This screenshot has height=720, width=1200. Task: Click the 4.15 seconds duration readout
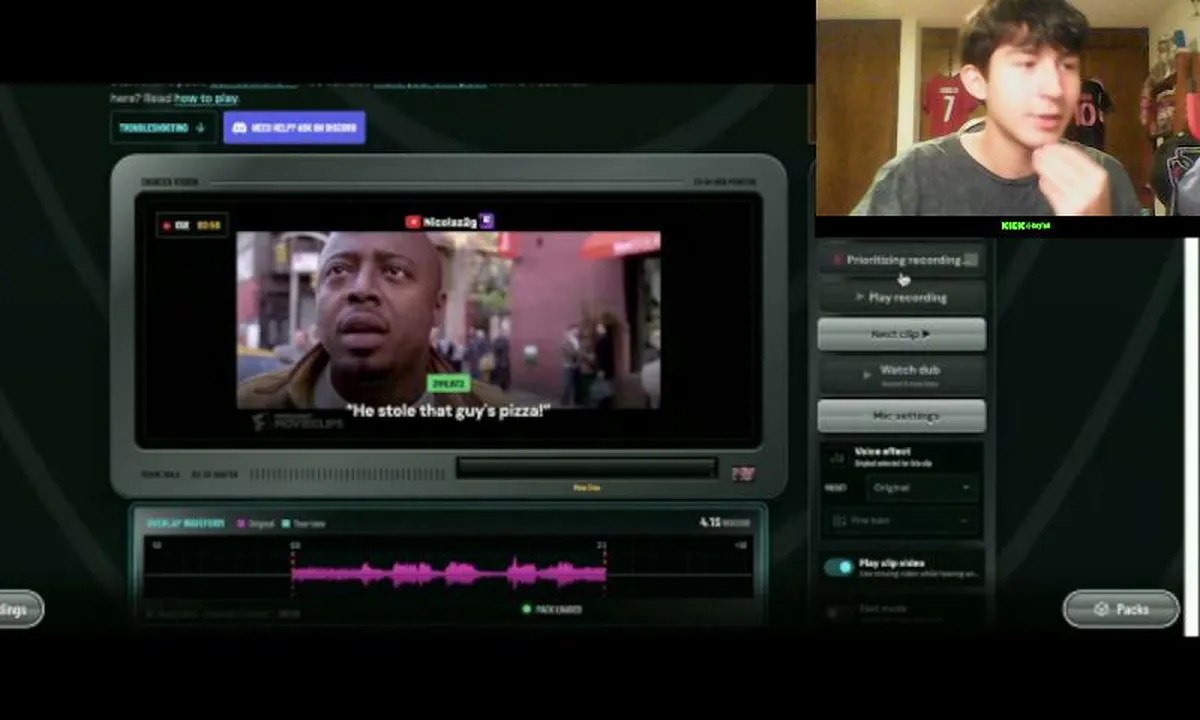coord(724,522)
